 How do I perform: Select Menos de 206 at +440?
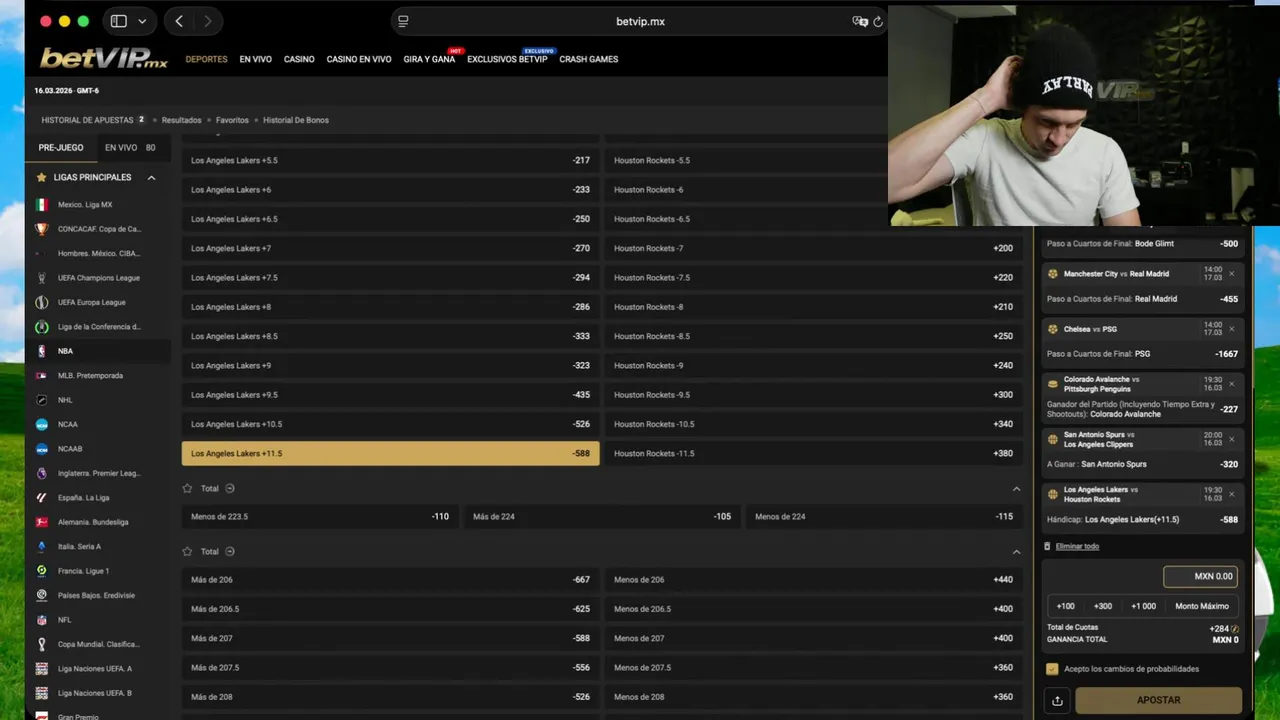tap(813, 580)
